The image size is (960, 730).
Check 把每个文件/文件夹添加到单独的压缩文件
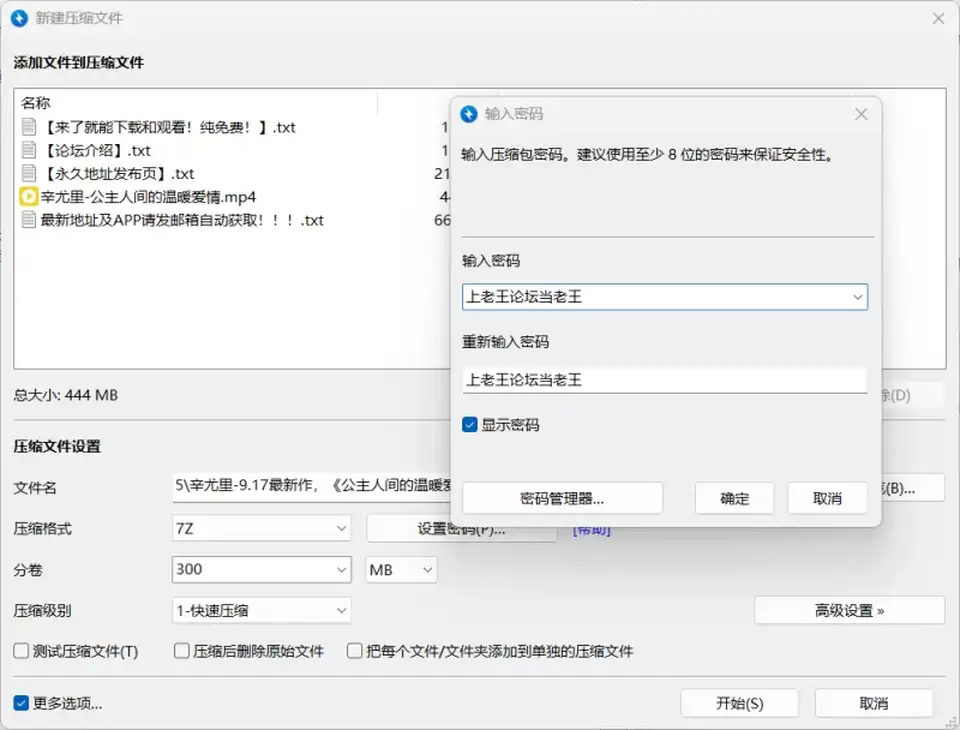(354, 650)
